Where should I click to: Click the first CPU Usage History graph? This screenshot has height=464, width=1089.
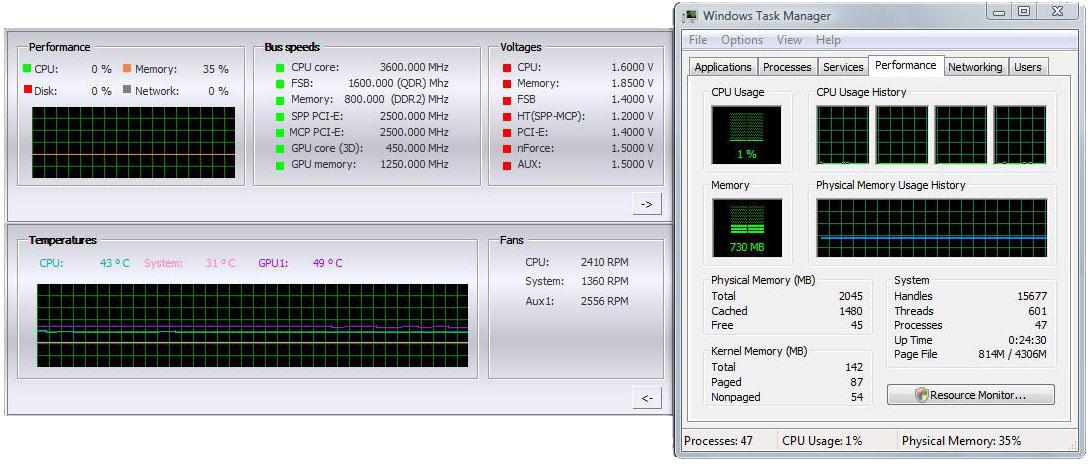[842, 135]
